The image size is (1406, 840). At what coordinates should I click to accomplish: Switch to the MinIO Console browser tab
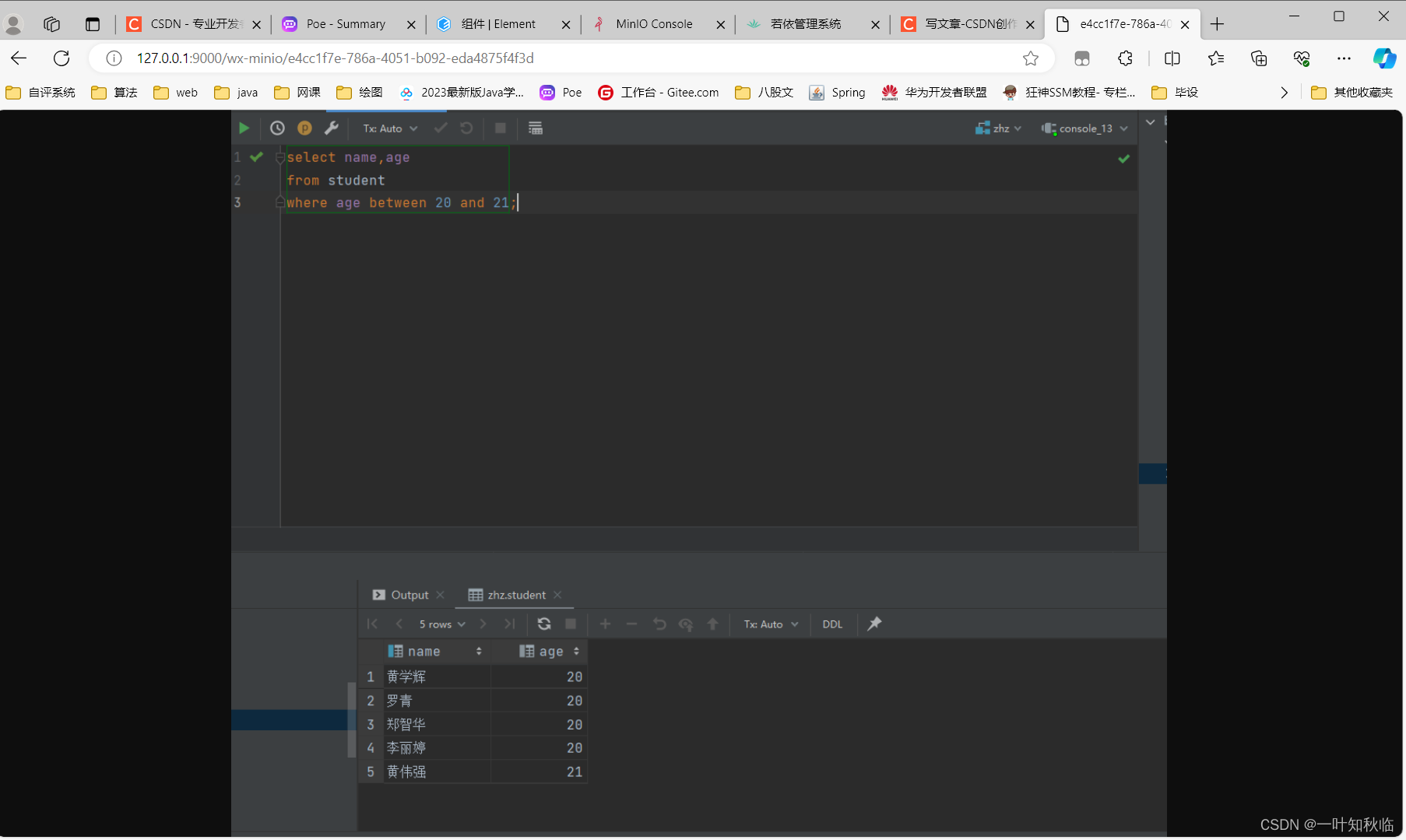[x=654, y=23]
